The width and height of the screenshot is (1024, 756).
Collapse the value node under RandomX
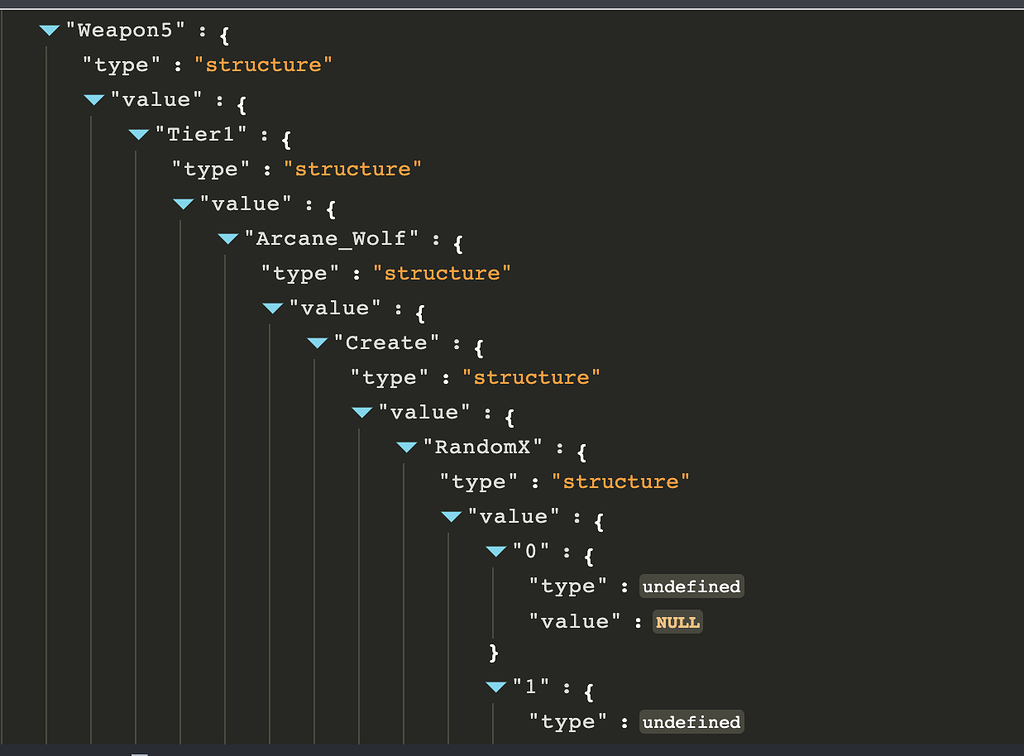(450, 516)
